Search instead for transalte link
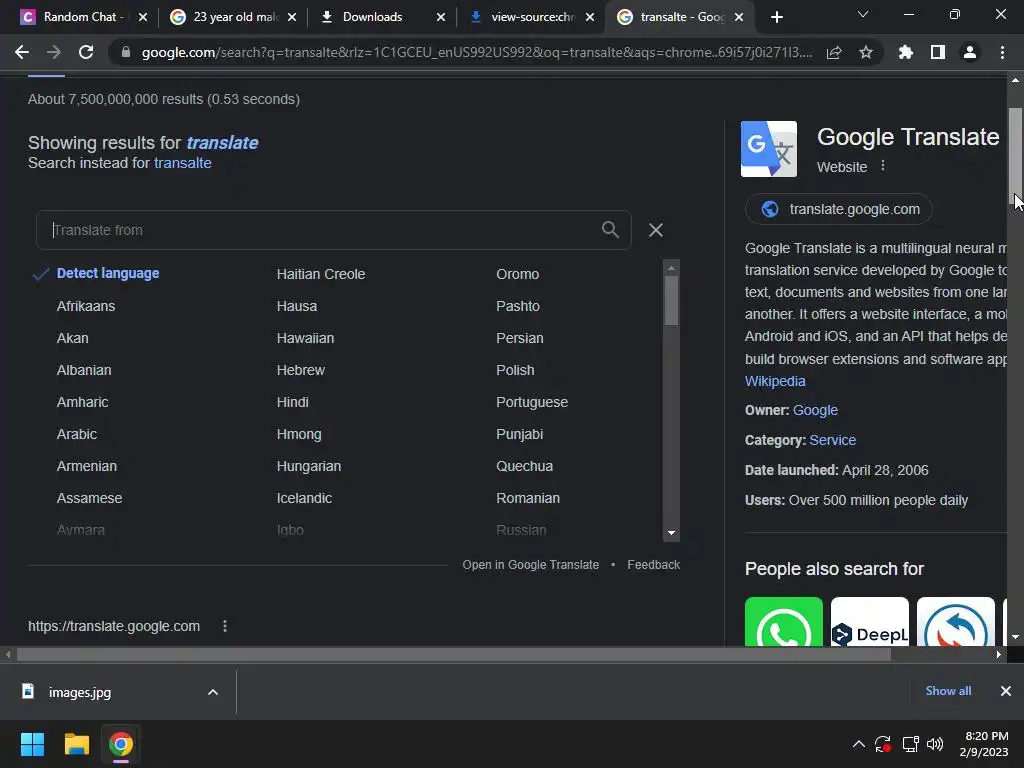The height and width of the screenshot is (768, 1024). point(182,163)
